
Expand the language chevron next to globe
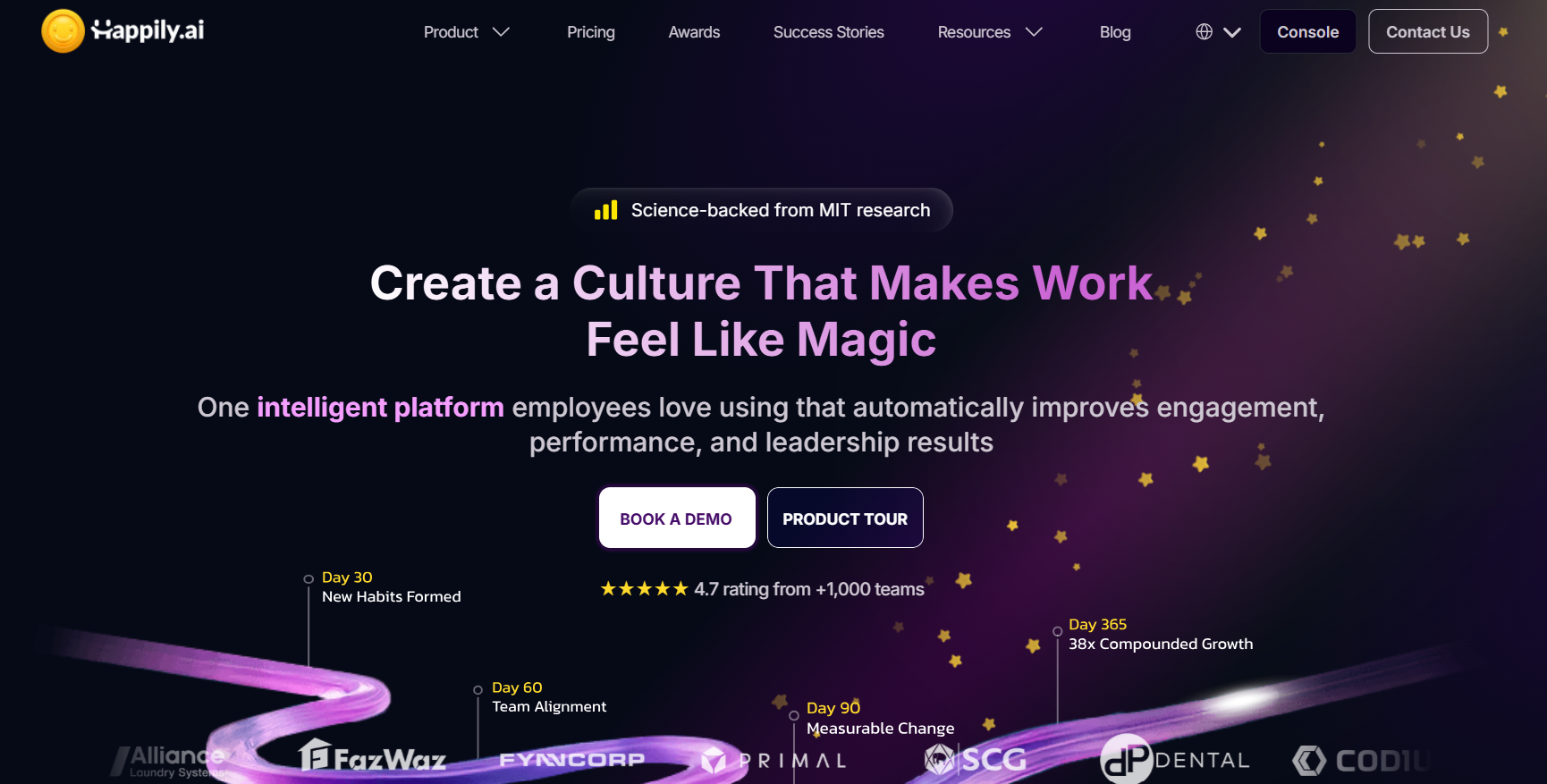(1232, 32)
